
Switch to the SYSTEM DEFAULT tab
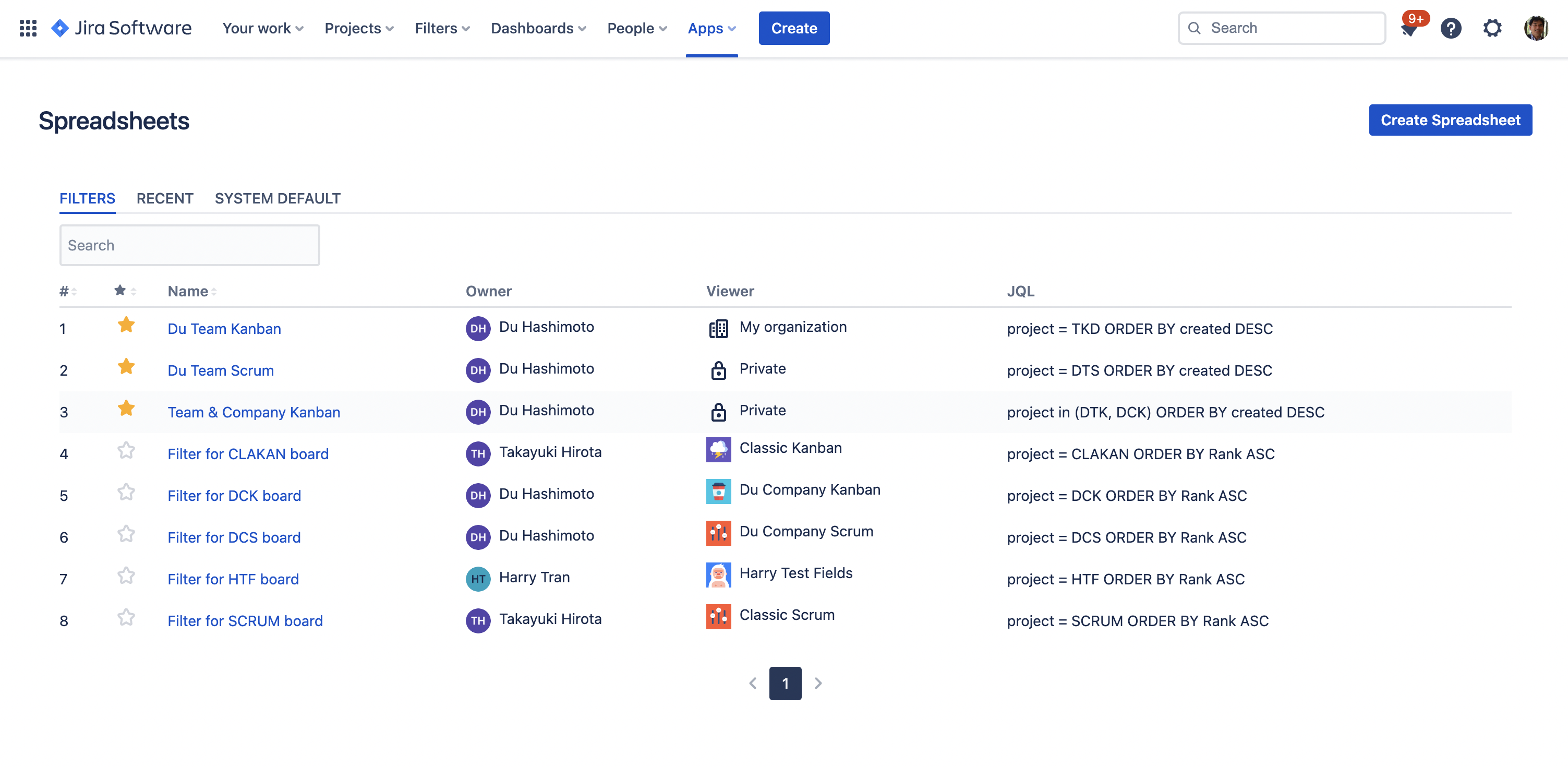pyautogui.click(x=278, y=198)
